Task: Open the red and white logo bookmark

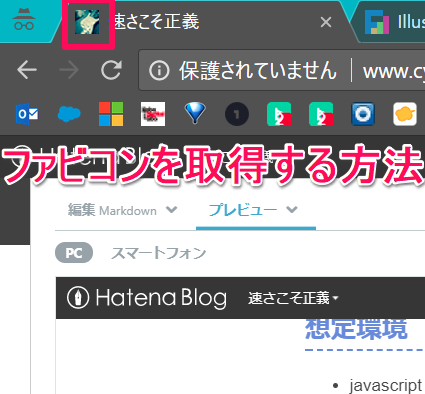Action: (x=153, y=114)
